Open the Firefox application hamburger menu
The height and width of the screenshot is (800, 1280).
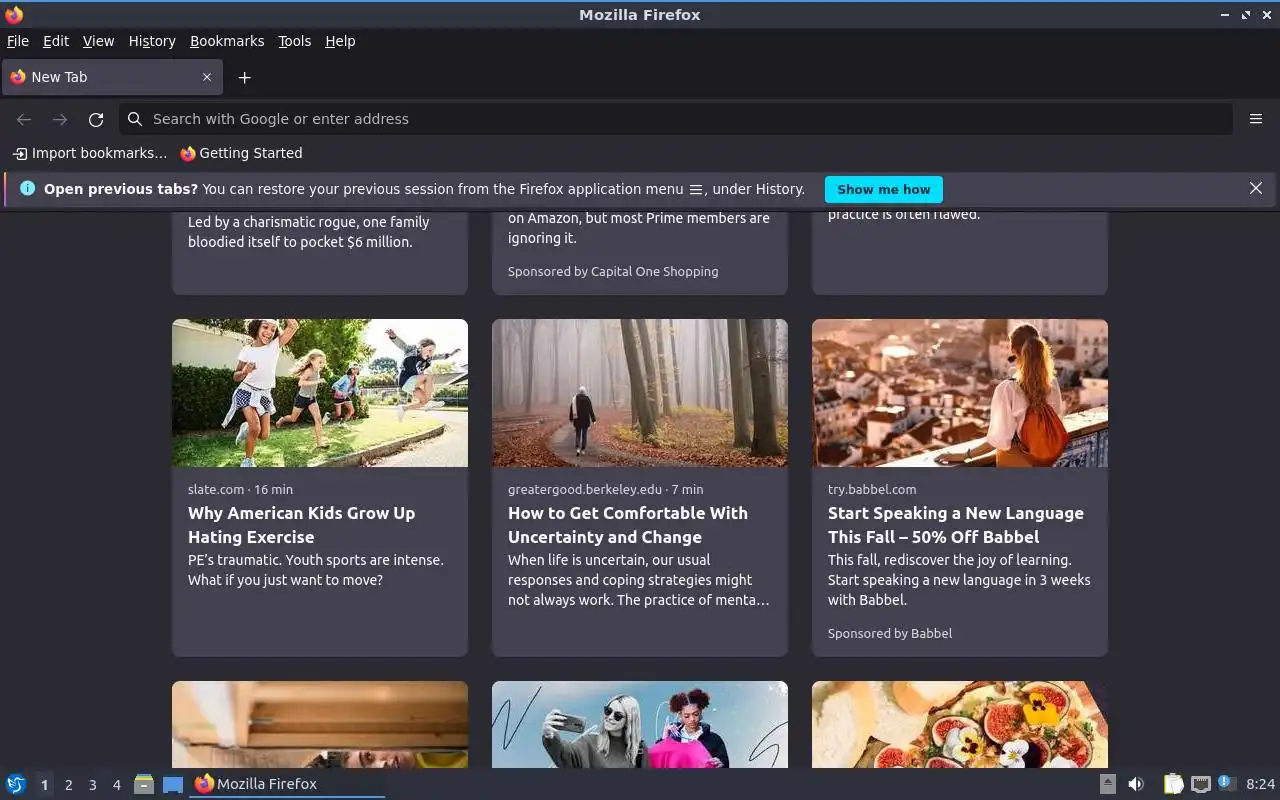point(1256,119)
